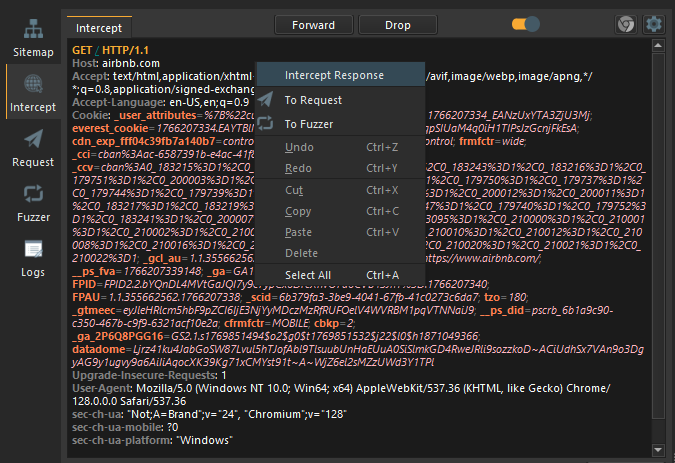Image resolution: width=675 pixels, height=463 pixels.
Task: Select Copy in context menu
Action: (x=341, y=211)
